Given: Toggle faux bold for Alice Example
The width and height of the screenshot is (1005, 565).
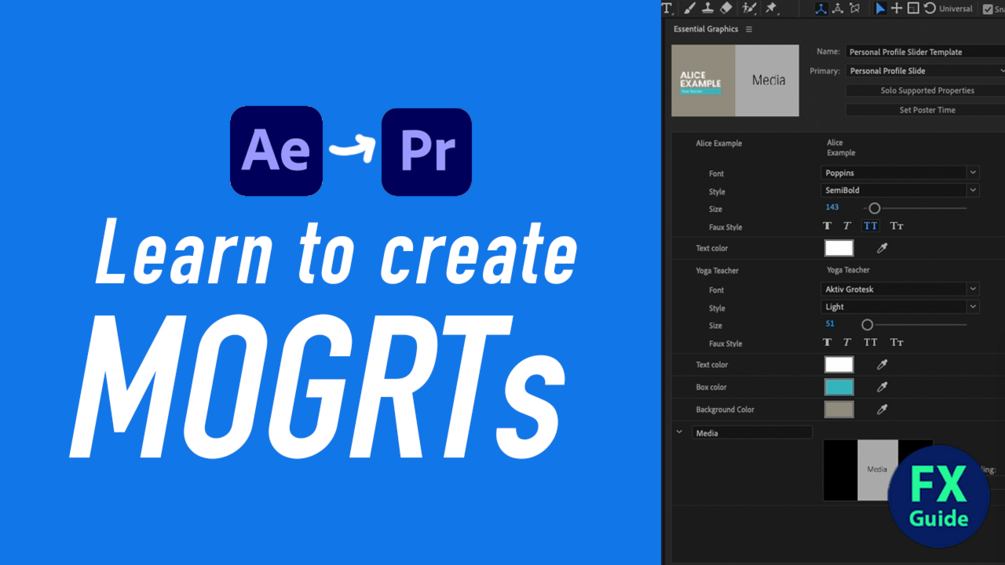Looking at the screenshot, I should pos(827,226).
